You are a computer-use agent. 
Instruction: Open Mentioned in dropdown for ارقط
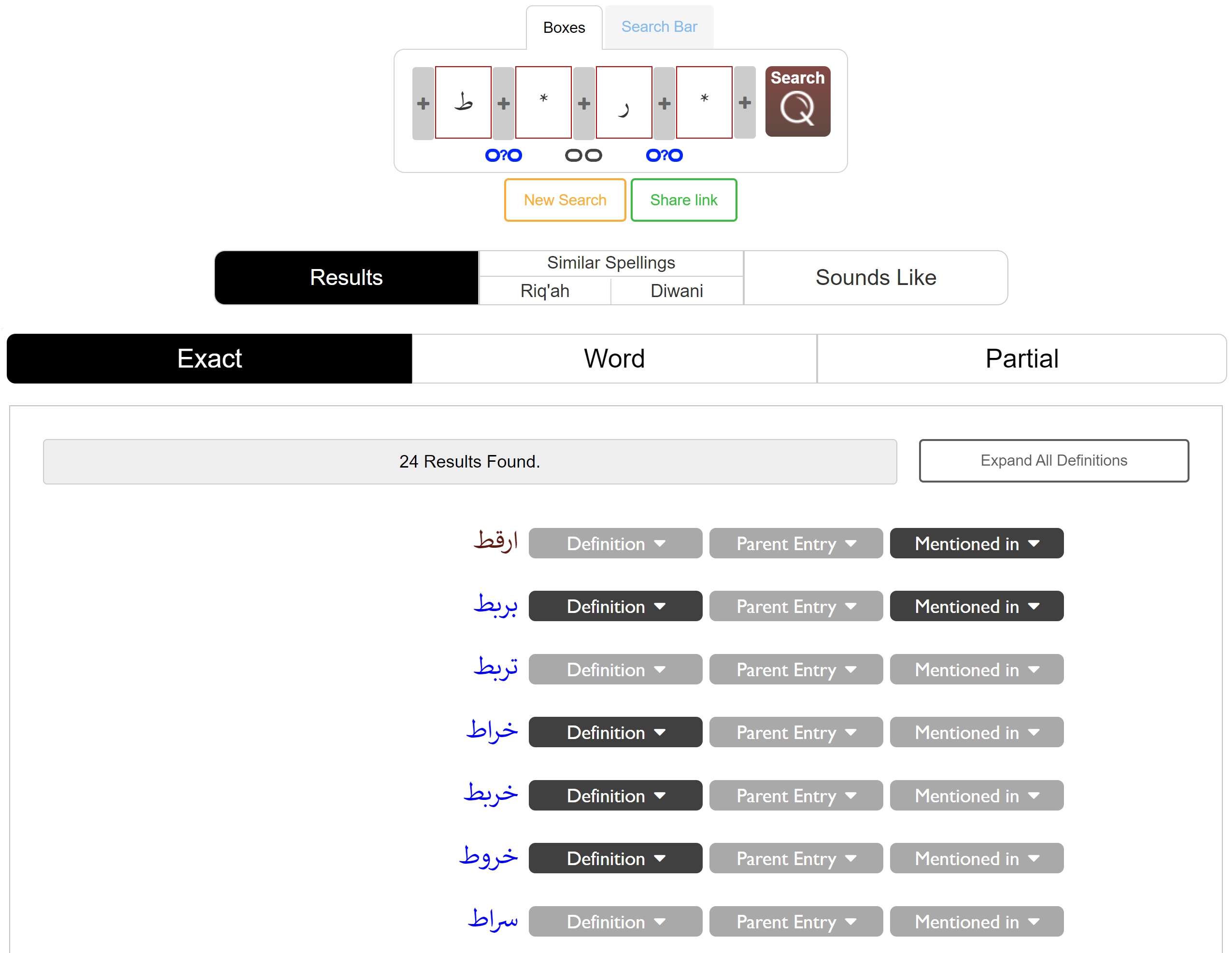[x=976, y=543]
